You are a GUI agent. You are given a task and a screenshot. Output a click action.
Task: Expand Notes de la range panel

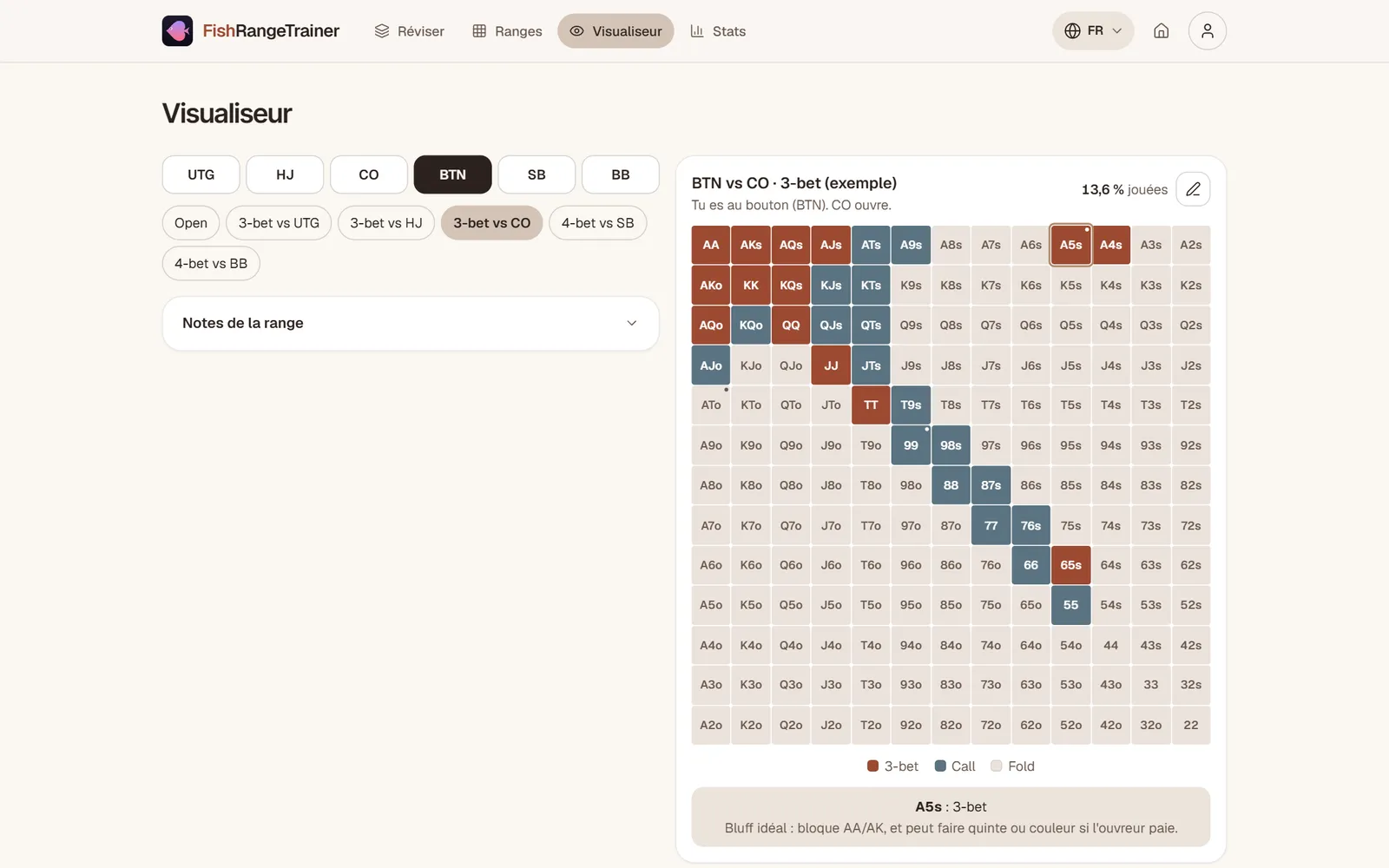pyautogui.click(x=411, y=323)
